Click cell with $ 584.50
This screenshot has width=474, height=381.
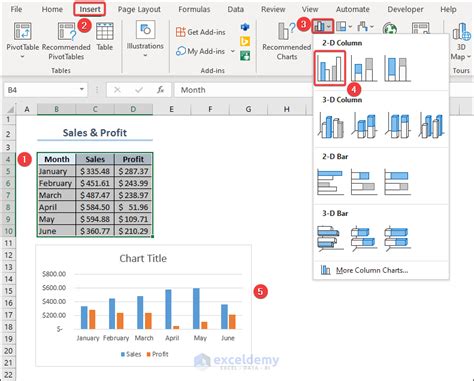coord(95,207)
